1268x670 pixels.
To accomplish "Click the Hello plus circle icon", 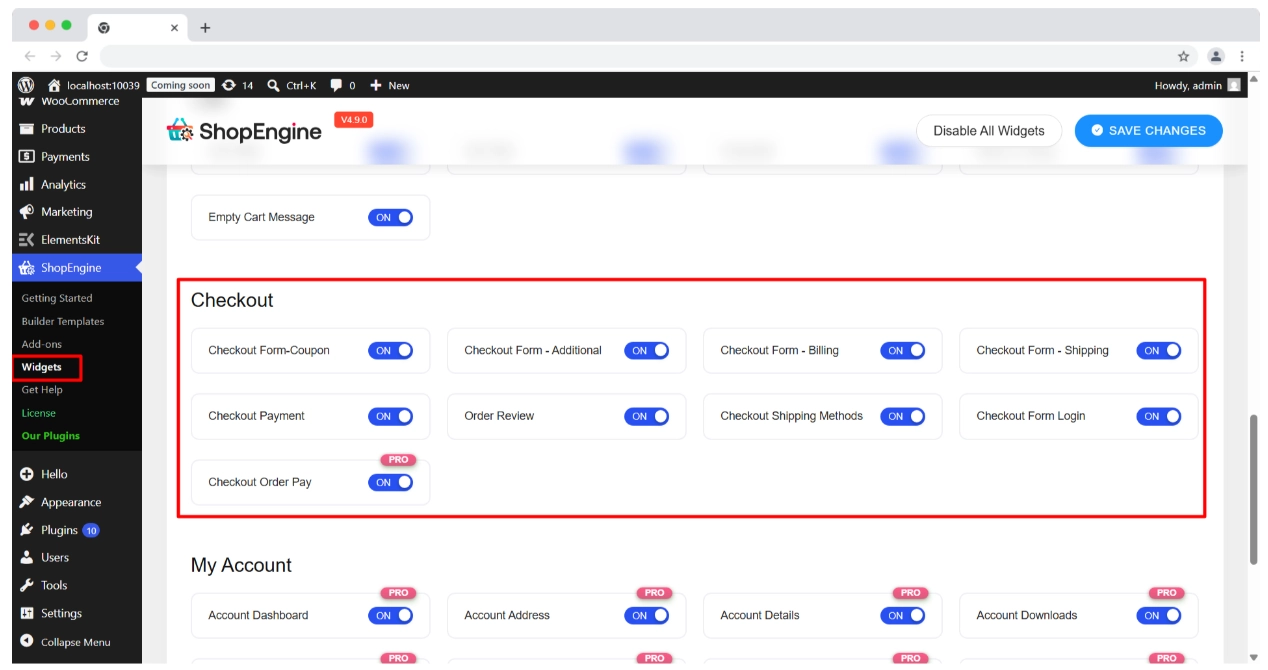I will [27, 474].
